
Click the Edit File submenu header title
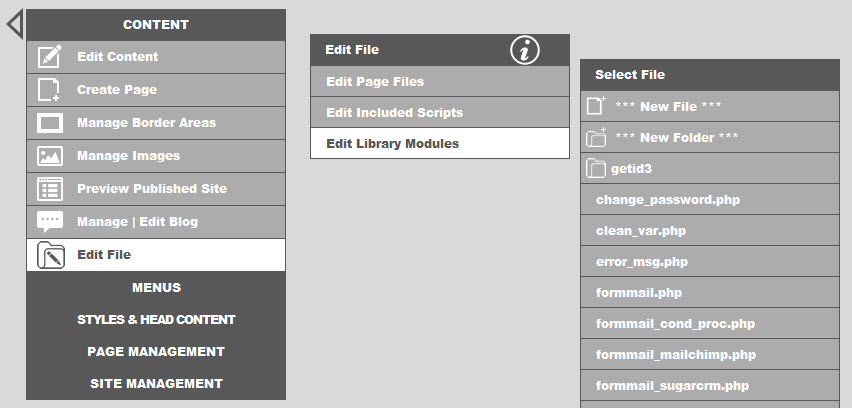tap(352, 50)
